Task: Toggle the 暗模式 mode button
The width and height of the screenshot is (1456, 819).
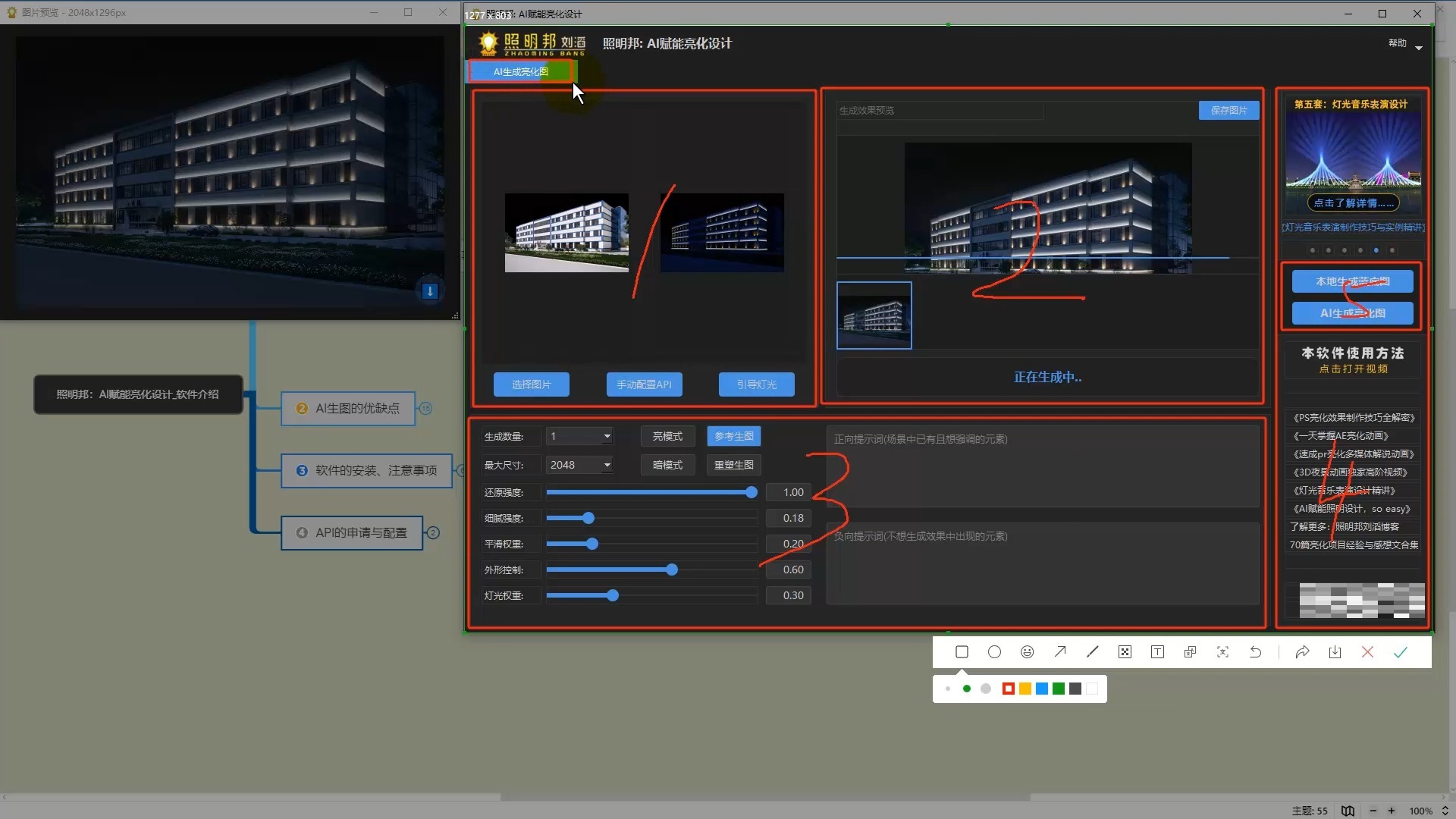Action: tap(667, 465)
